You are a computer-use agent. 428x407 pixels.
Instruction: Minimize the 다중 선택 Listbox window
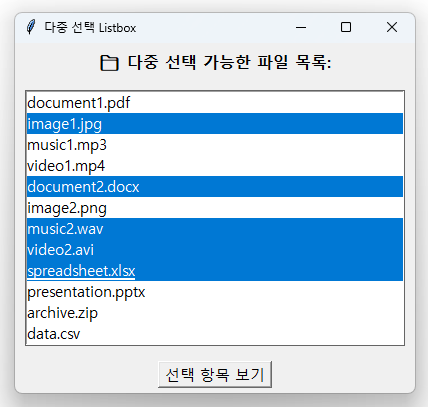click(x=301, y=27)
